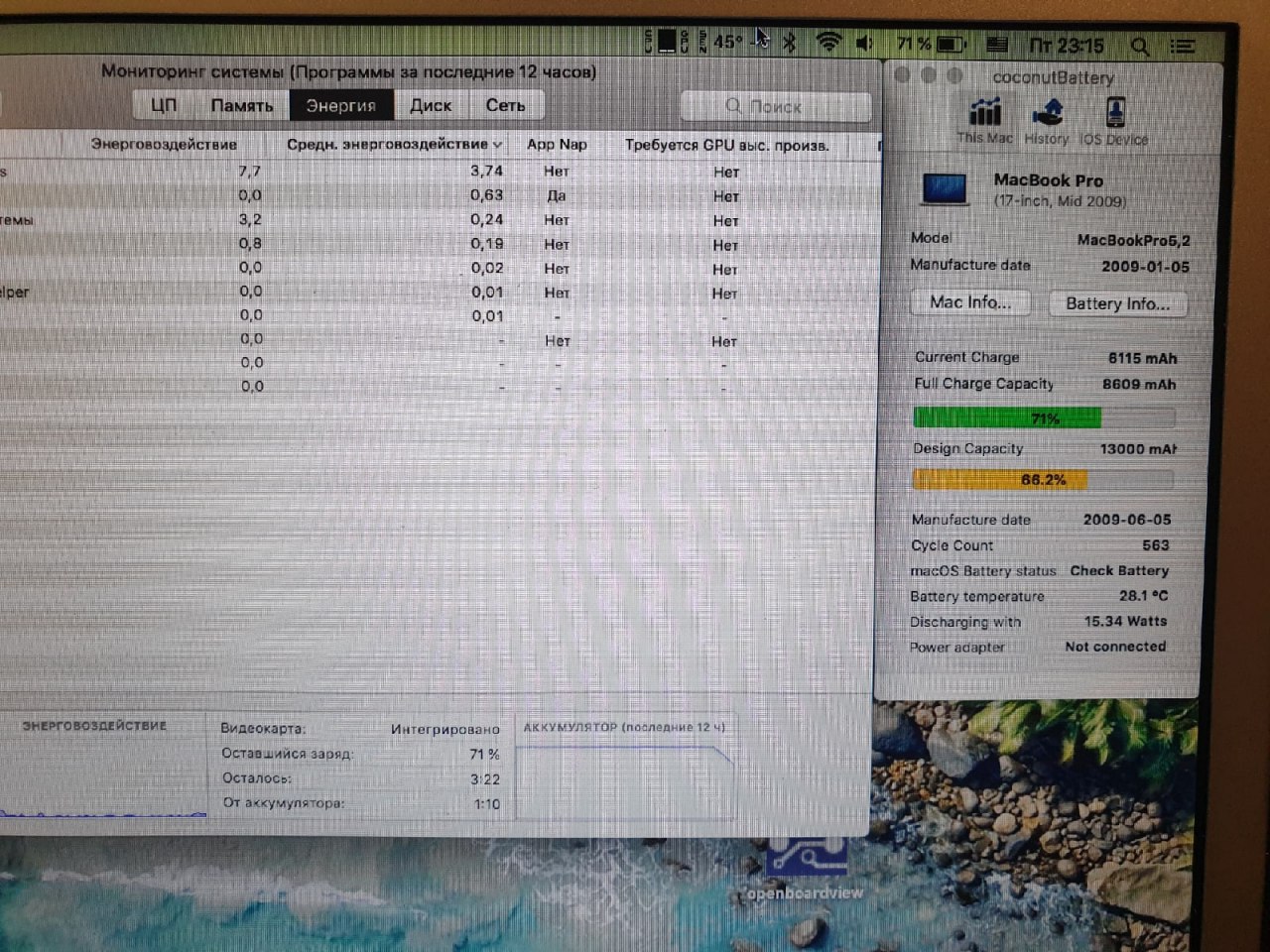Click the Not connected power adapter text
Viewport: 1270px width, 952px height.
coord(1115,646)
